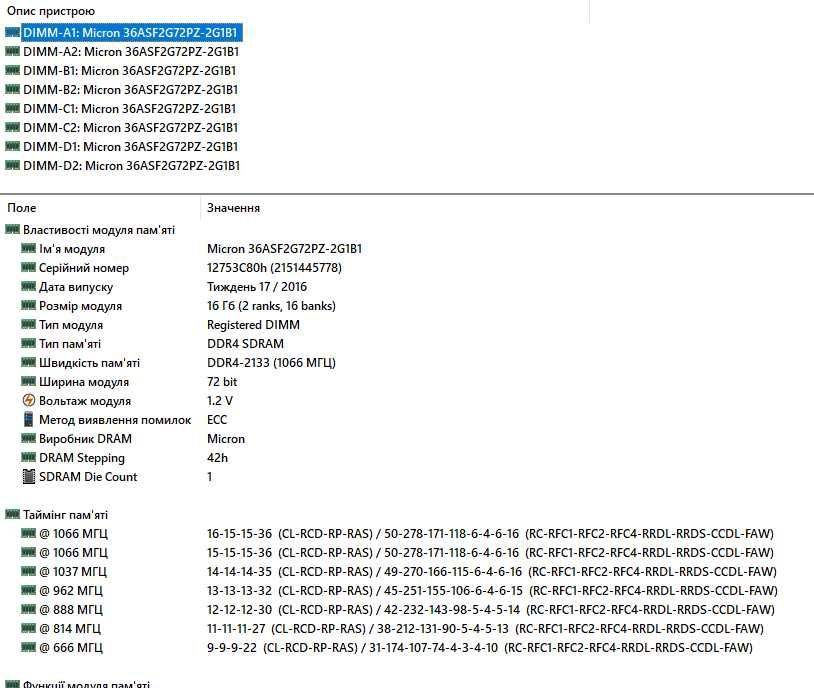Select the DIMM-D1 Micron module entry
This screenshot has width=814, height=688.
[x=131, y=146]
